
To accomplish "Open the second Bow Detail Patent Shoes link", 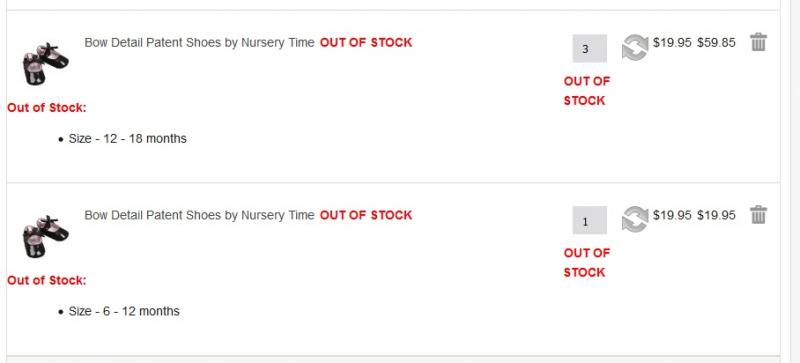I will click(x=199, y=215).
